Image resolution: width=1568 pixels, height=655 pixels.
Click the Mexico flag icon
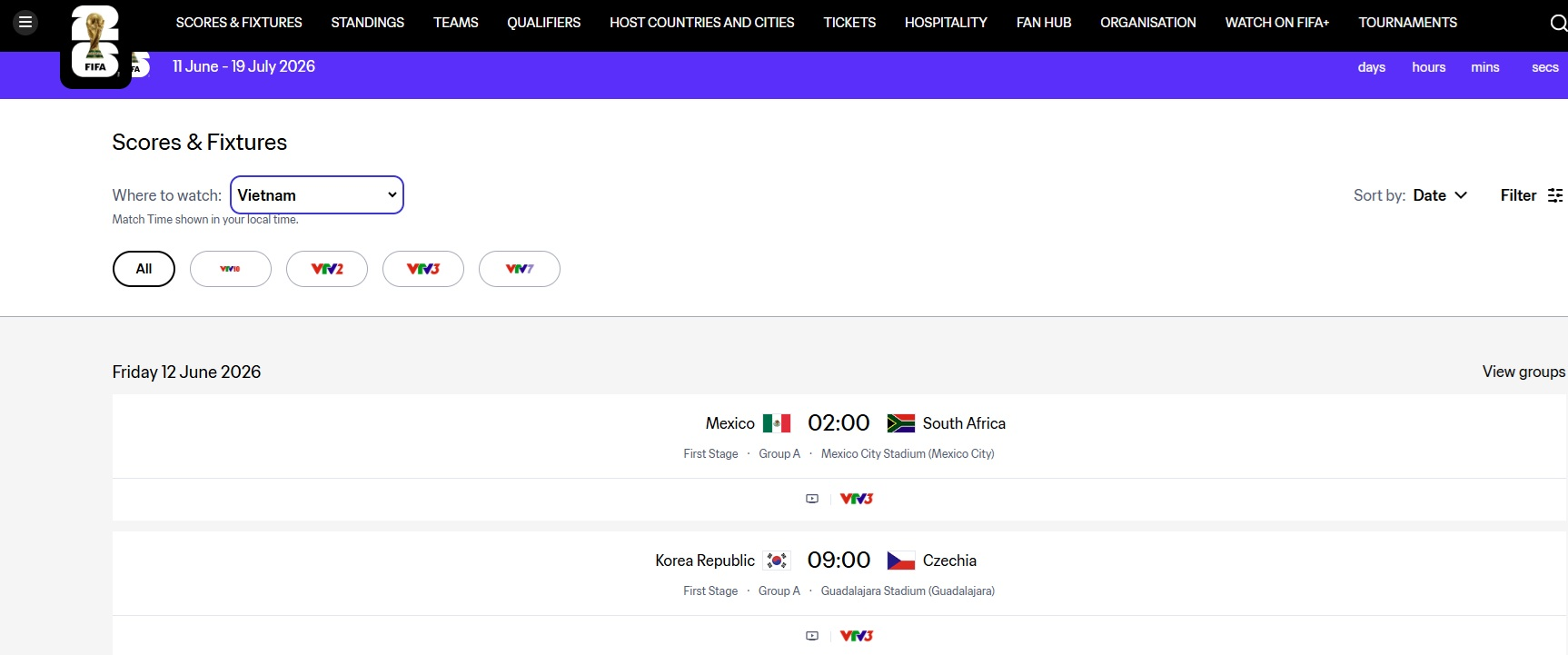coord(777,423)
